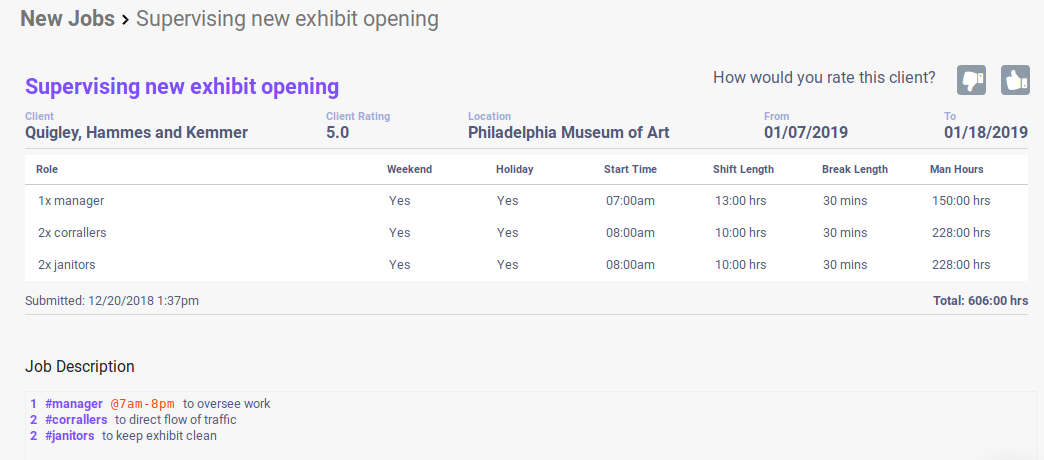Screen dimensions: 1044x460
Task: Go back to New Jobs breadcrumb
Action: pos(66,18)
